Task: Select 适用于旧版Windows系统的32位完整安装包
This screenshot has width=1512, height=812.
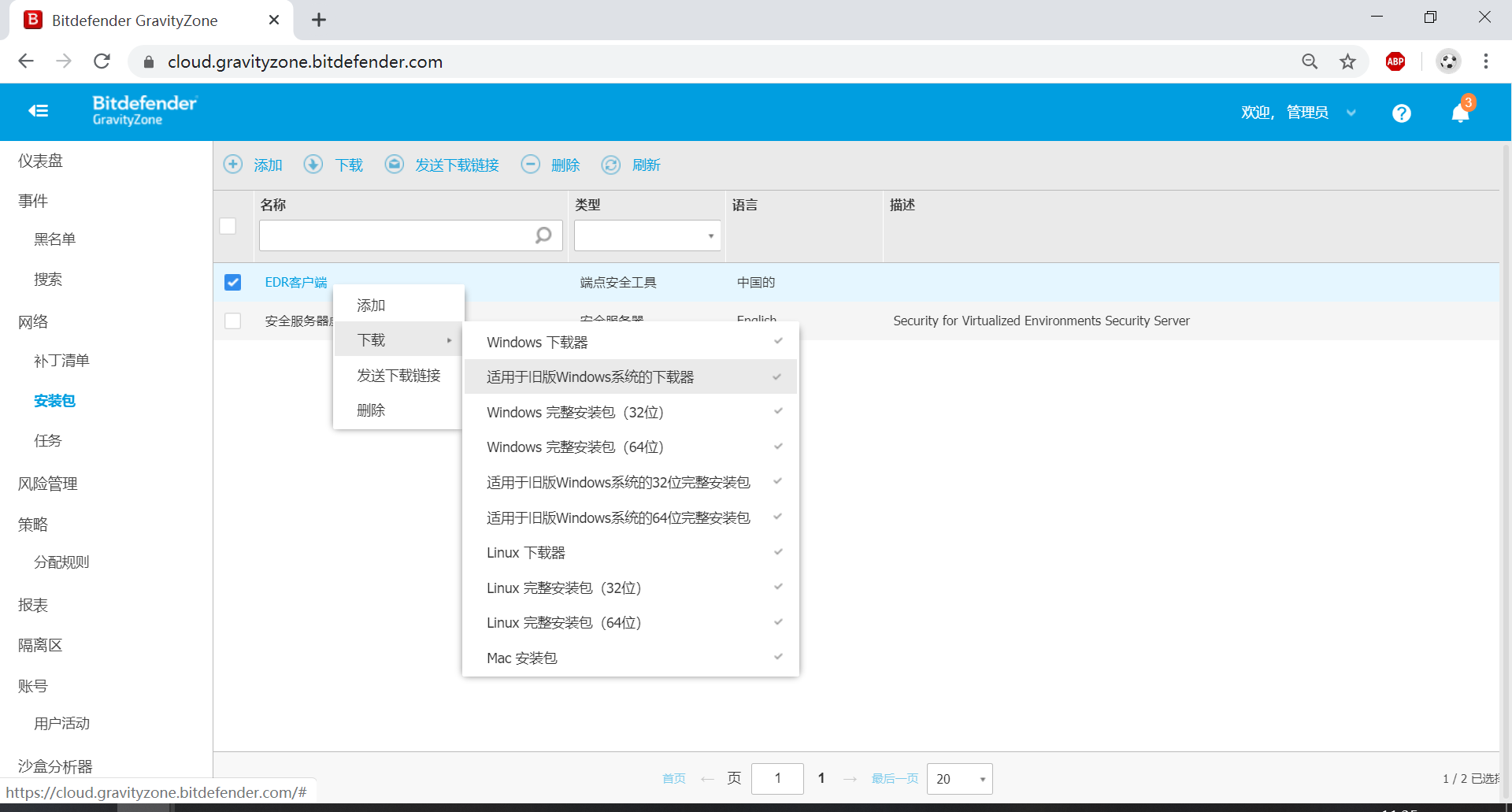Action: pyautogui.click(x=631, y=482)
